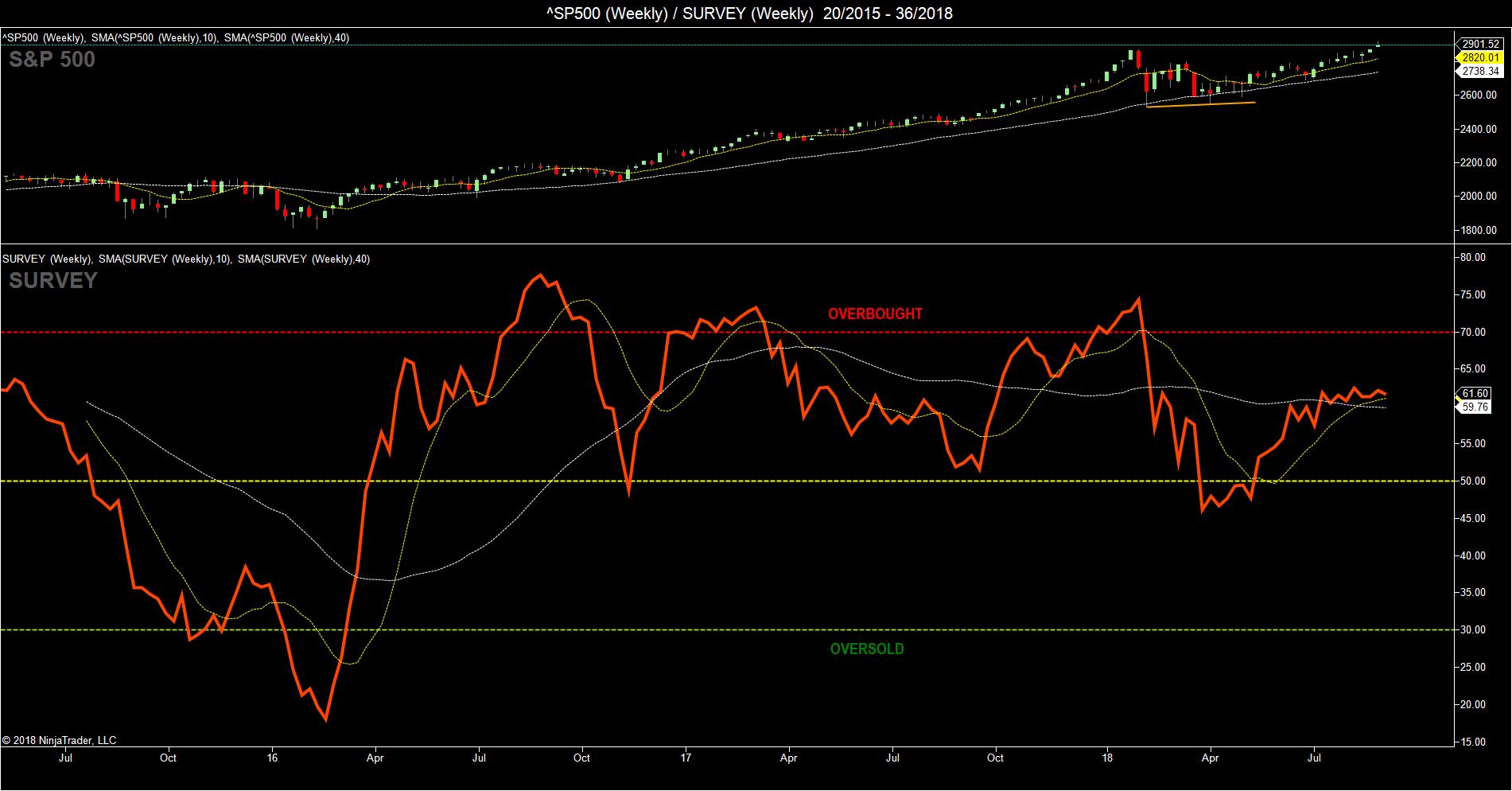
Task: Click the 35.00 survey axis label
Action: [1474, 593]
